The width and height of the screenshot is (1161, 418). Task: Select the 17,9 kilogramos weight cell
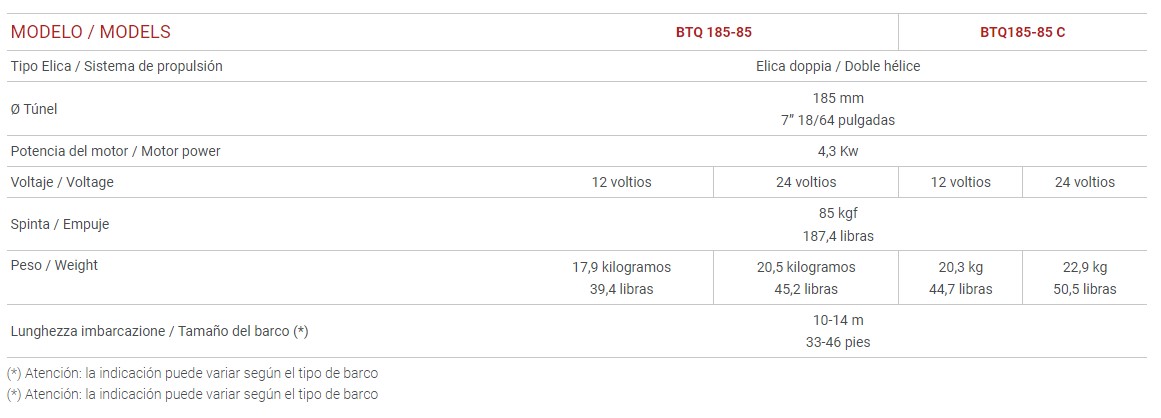pos(621,267)
